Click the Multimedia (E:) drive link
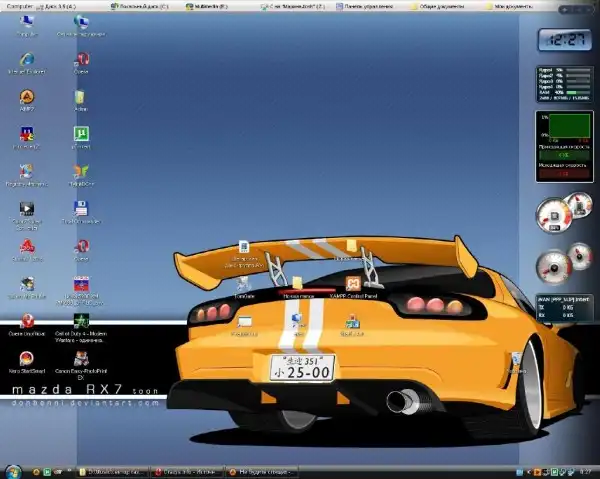Image resolution: width=600 pixels, height=479 pixels. pyautogui.click(x=208, y=5)
